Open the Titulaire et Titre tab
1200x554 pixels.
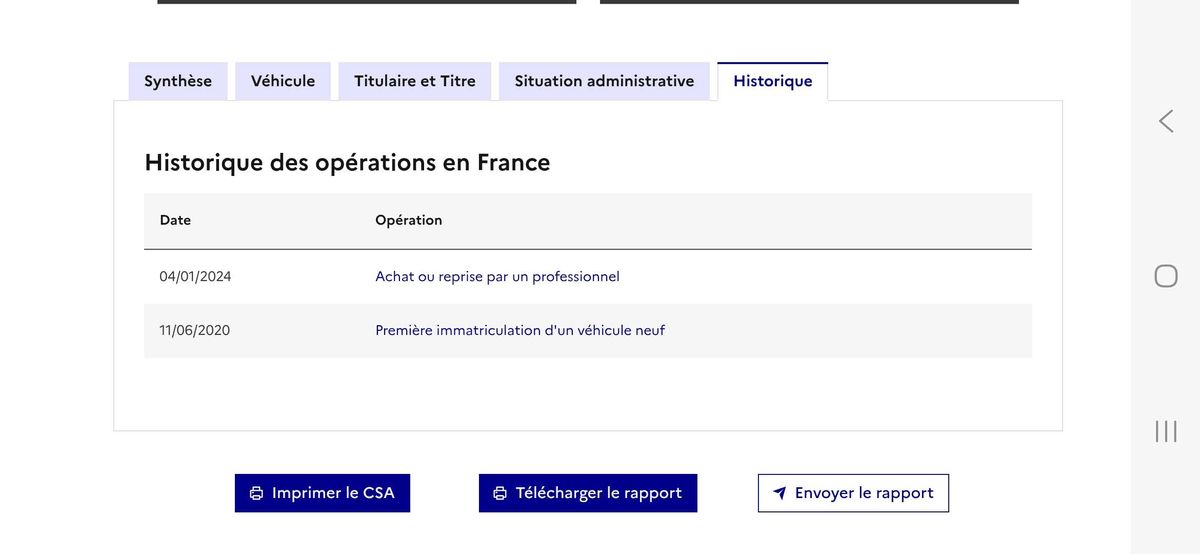pos(415,81)
